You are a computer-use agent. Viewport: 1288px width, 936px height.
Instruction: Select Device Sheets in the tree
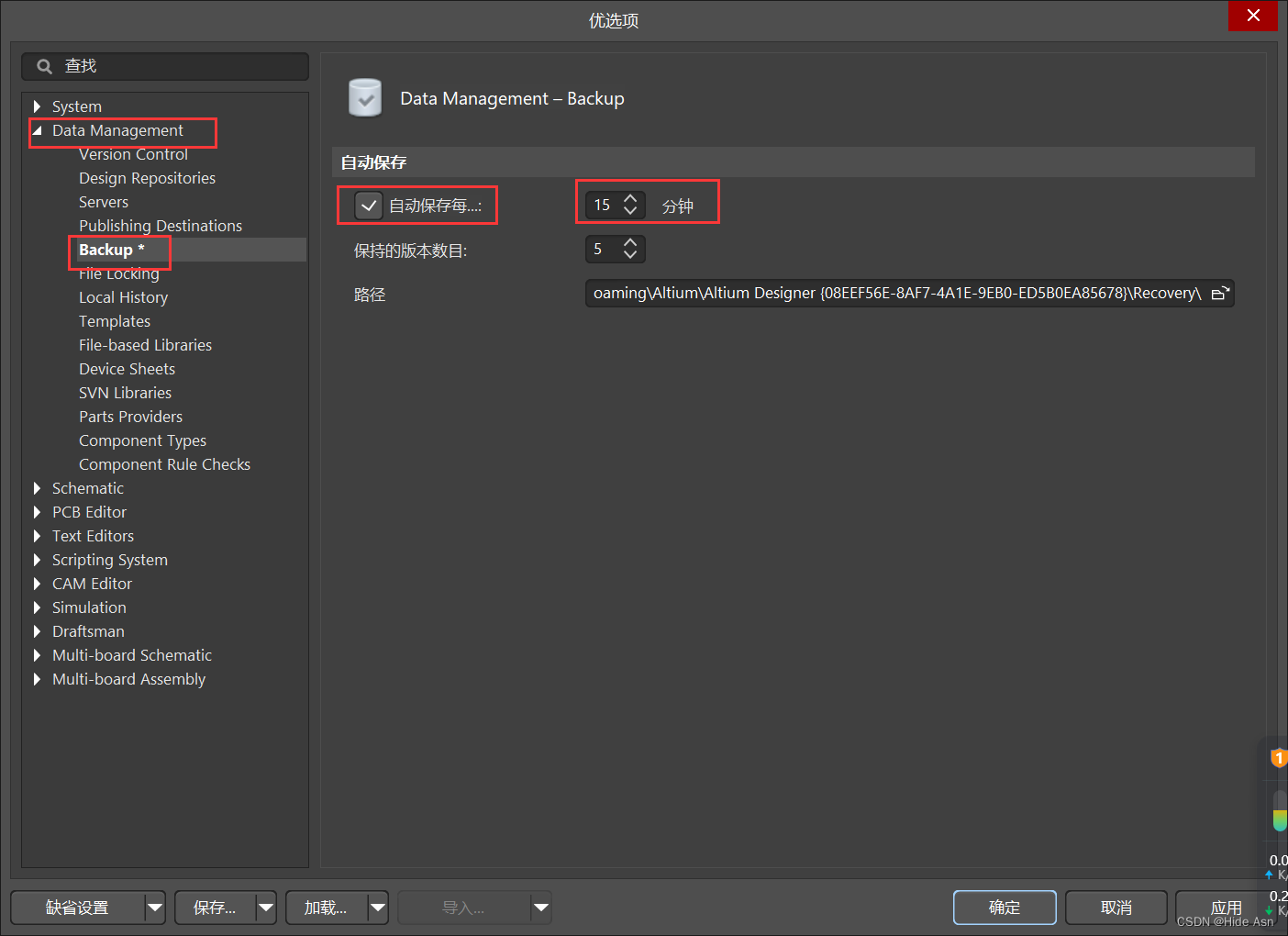click(127, 369)
